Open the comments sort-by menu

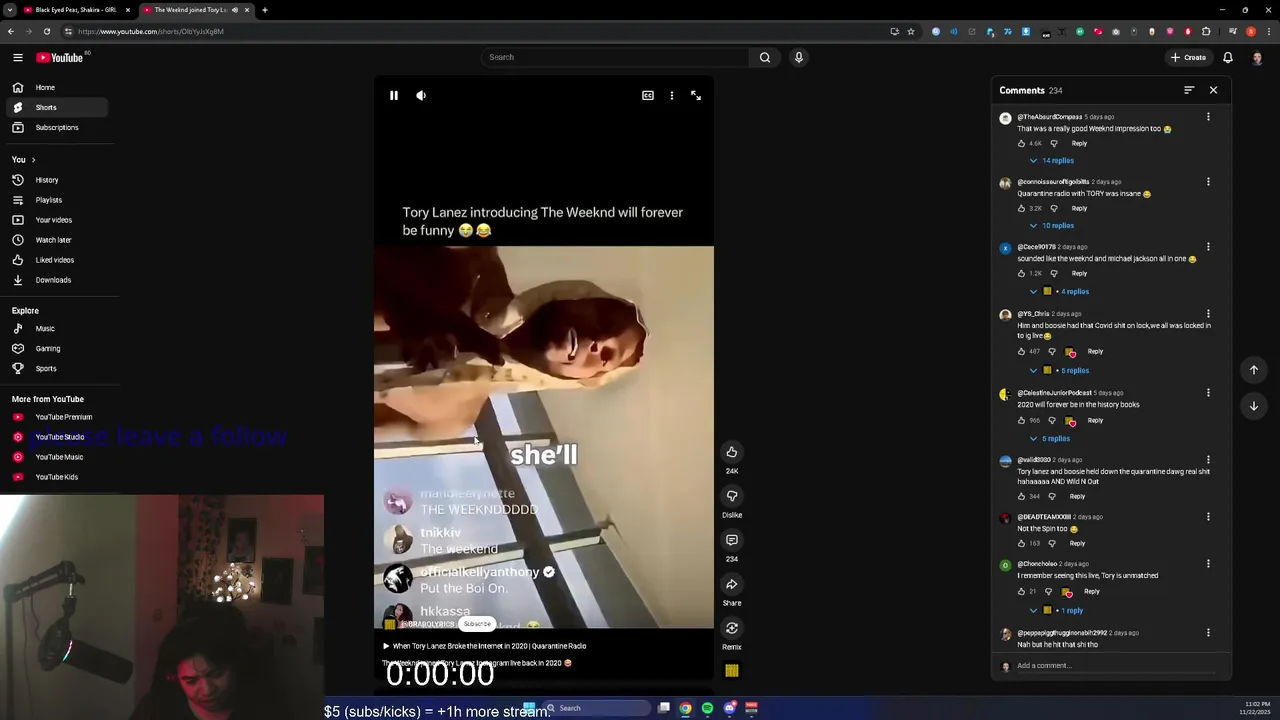click(x=1189, y=90)
